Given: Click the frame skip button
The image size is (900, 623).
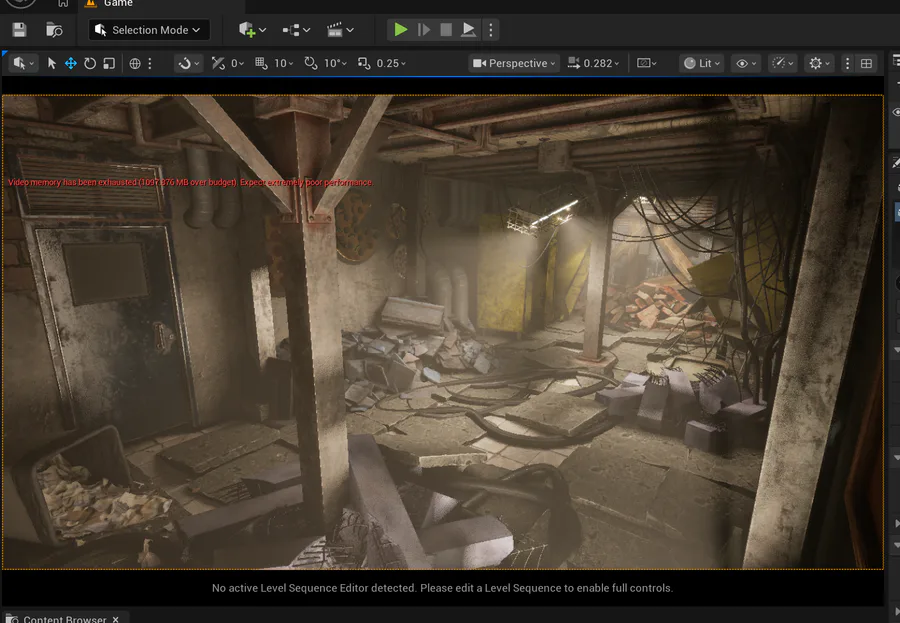Looking at the screenshot, I should pos(424,30).
